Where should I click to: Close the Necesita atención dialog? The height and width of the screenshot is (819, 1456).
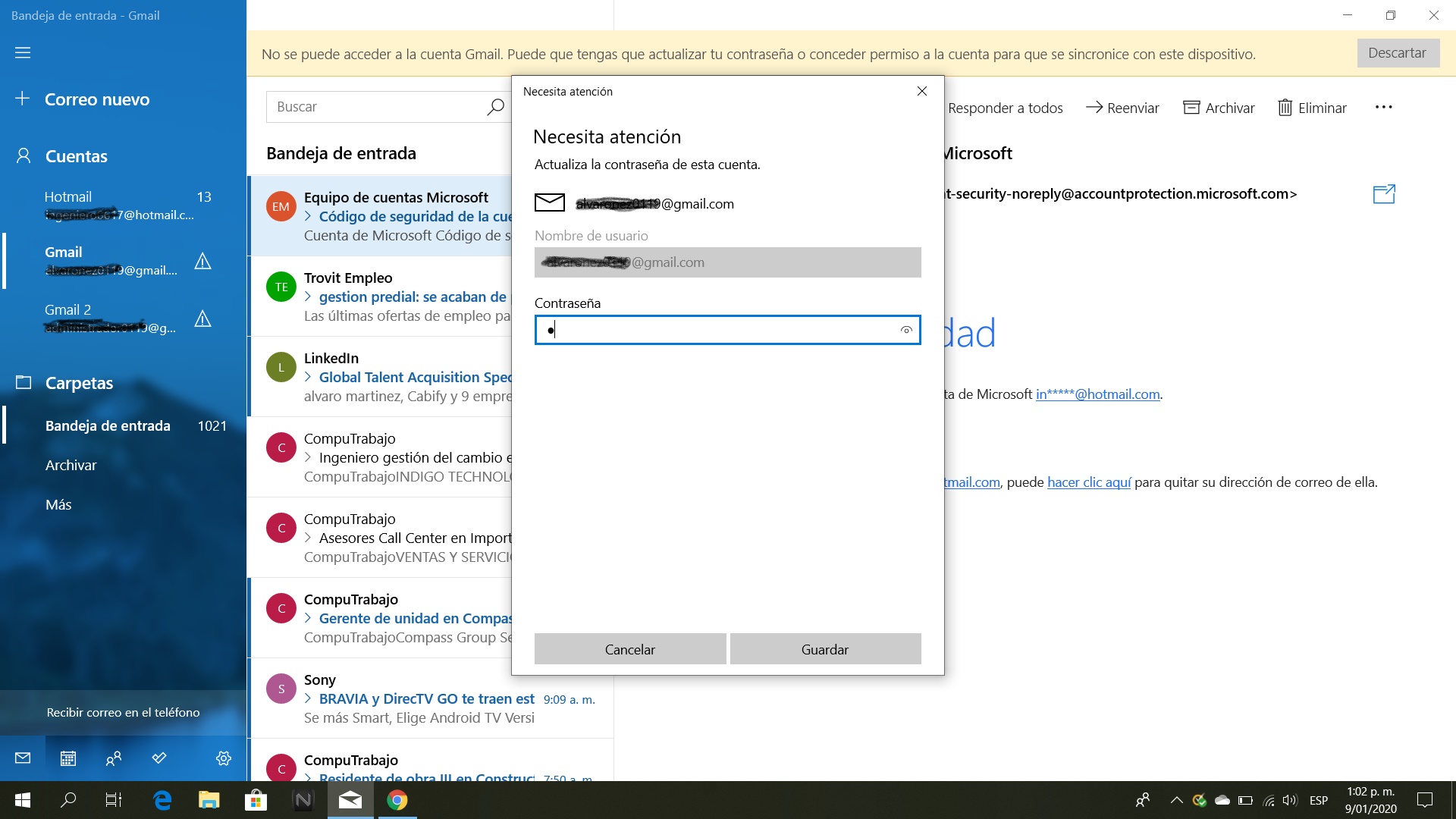(x=922, y=91)
